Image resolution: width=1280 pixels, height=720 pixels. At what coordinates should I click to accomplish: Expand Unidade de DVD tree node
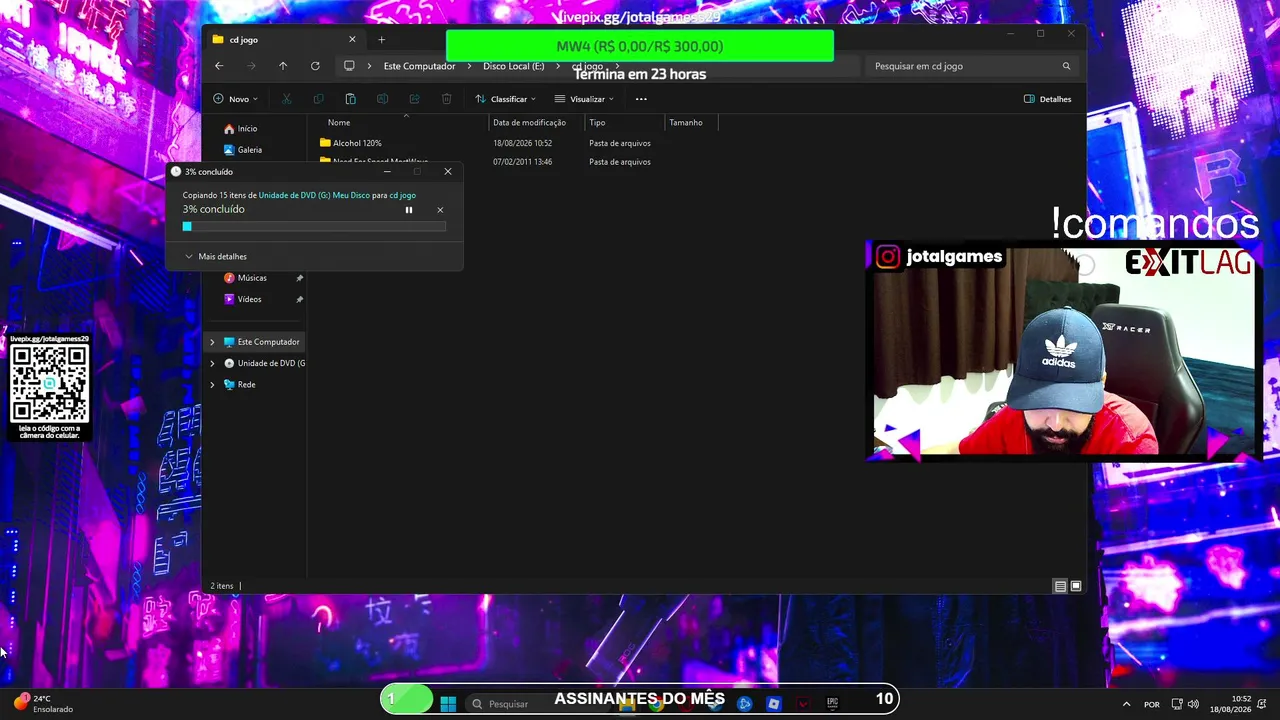point(212,363)
